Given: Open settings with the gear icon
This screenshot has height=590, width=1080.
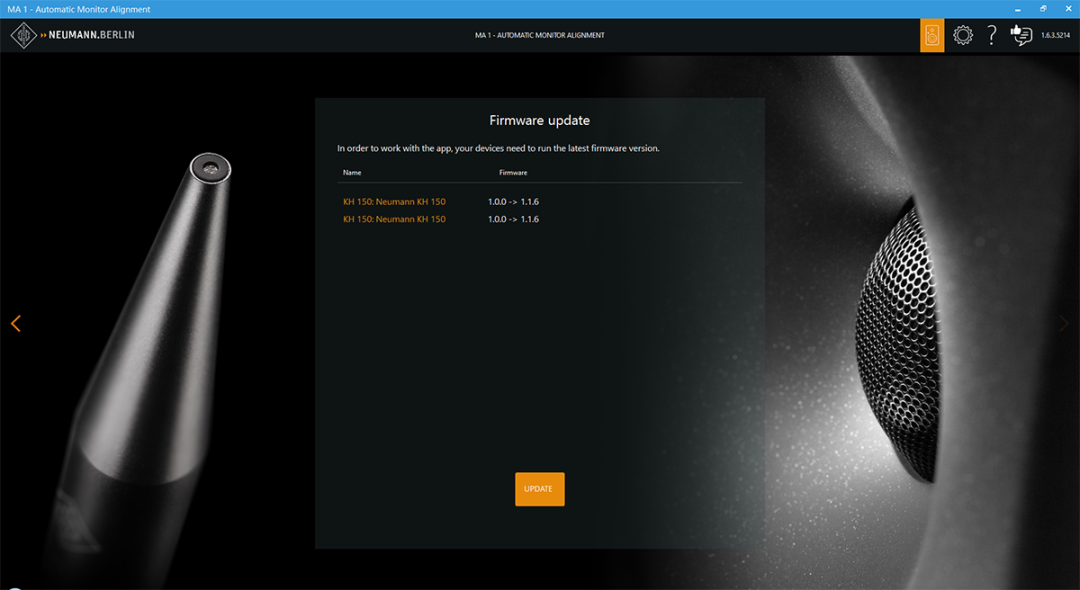Looking at the screenshot, I should 962,35.
